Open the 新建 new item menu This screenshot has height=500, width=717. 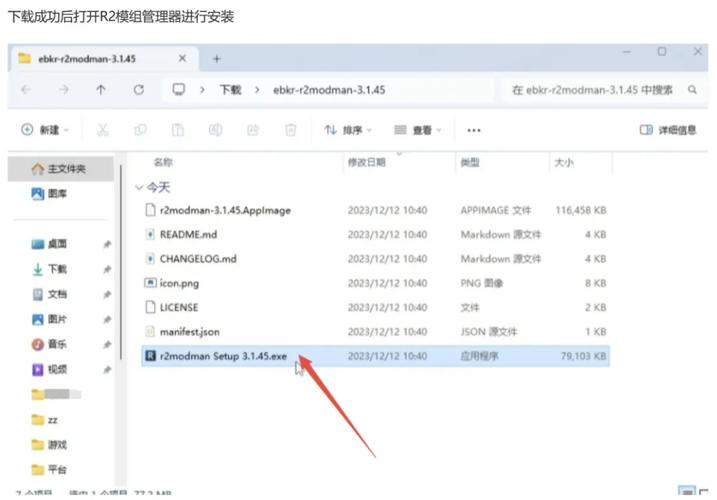pyautogui.click(x=45, y=130)
